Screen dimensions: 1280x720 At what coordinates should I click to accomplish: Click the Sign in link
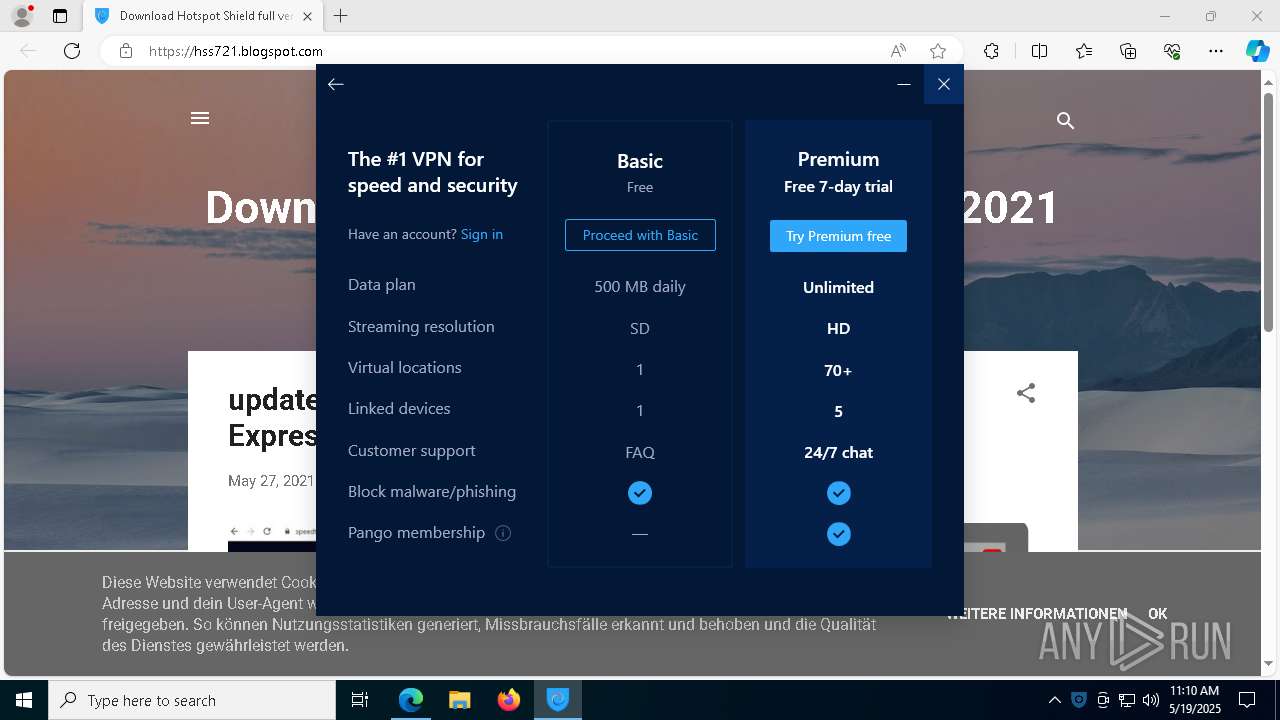click(482, 234)
